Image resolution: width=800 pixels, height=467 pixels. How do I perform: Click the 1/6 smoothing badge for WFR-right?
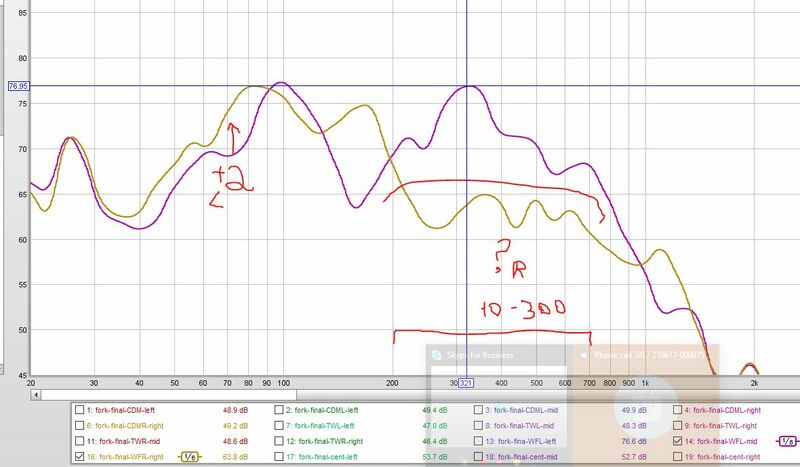pos(189,457)
